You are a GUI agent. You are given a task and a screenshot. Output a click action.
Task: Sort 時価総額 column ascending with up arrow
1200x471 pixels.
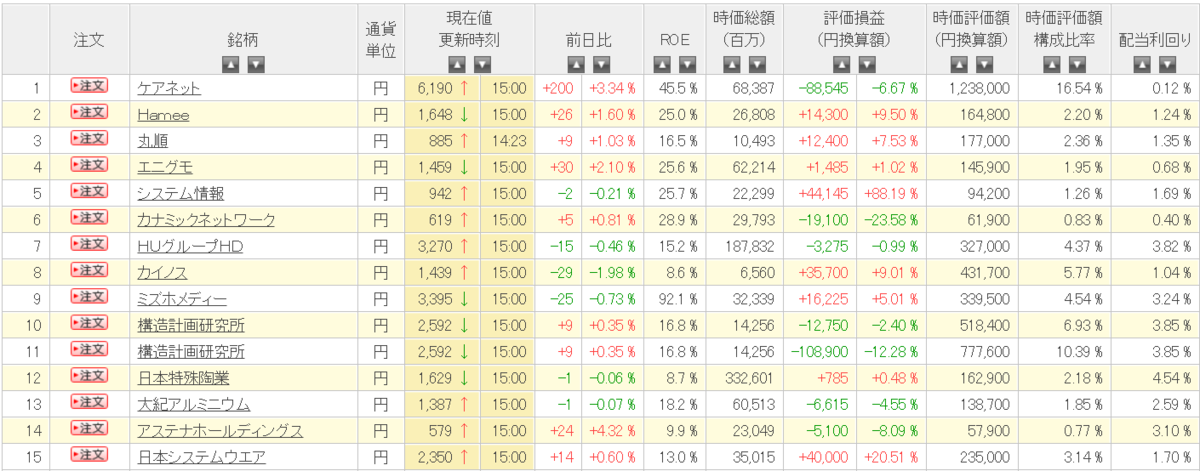[731, 65]
